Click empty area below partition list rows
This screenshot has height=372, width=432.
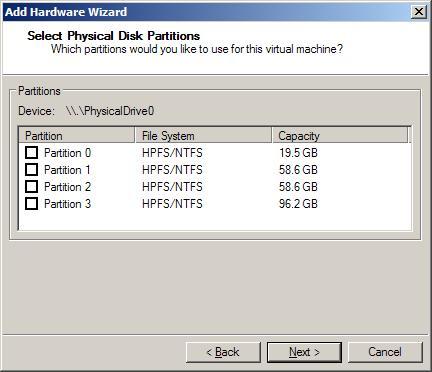[x=215, y=220]
